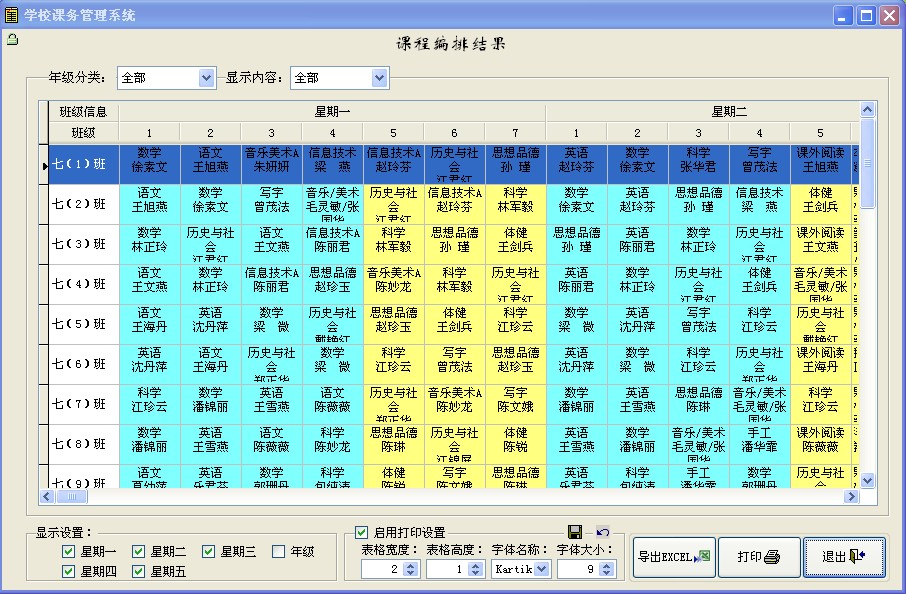Click 写字 曾茂法 cell in 七(6)班 row
Viewport: 906px width, 594px height.
pos(454,363)
